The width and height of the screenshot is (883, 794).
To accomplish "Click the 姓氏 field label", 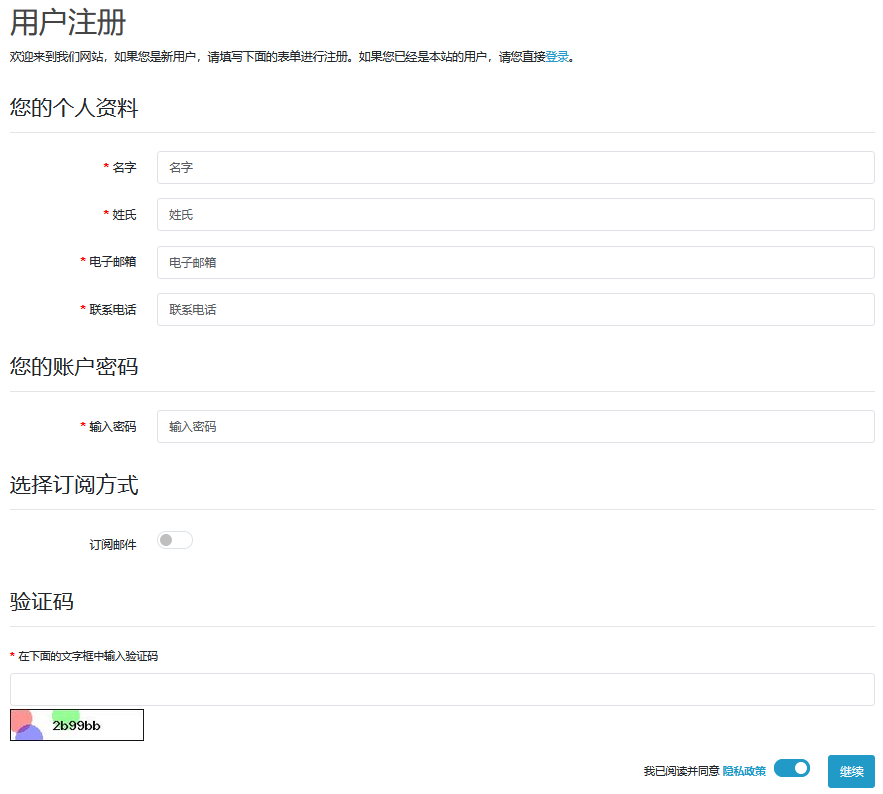I will [x=124, y=215].
